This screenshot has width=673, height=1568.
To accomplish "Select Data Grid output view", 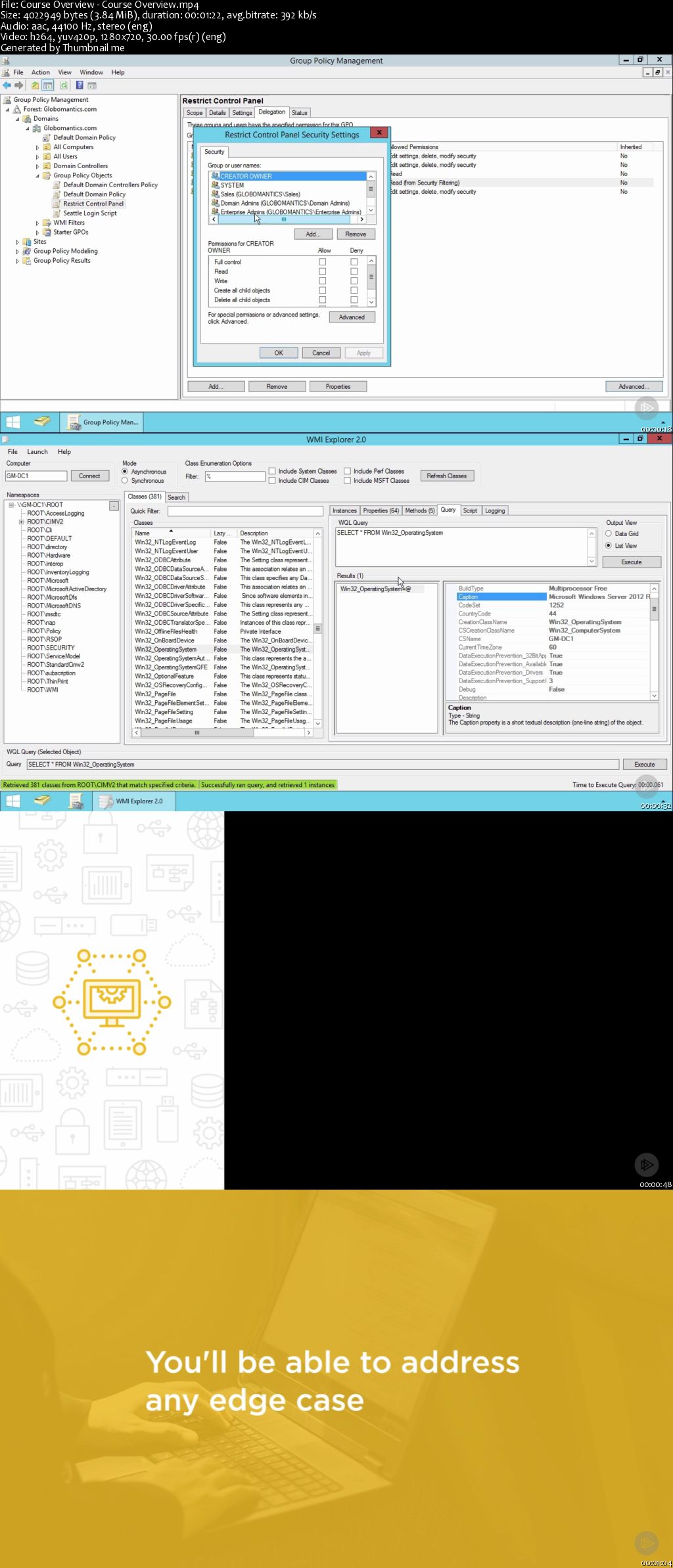I will [x=609, y=533].
